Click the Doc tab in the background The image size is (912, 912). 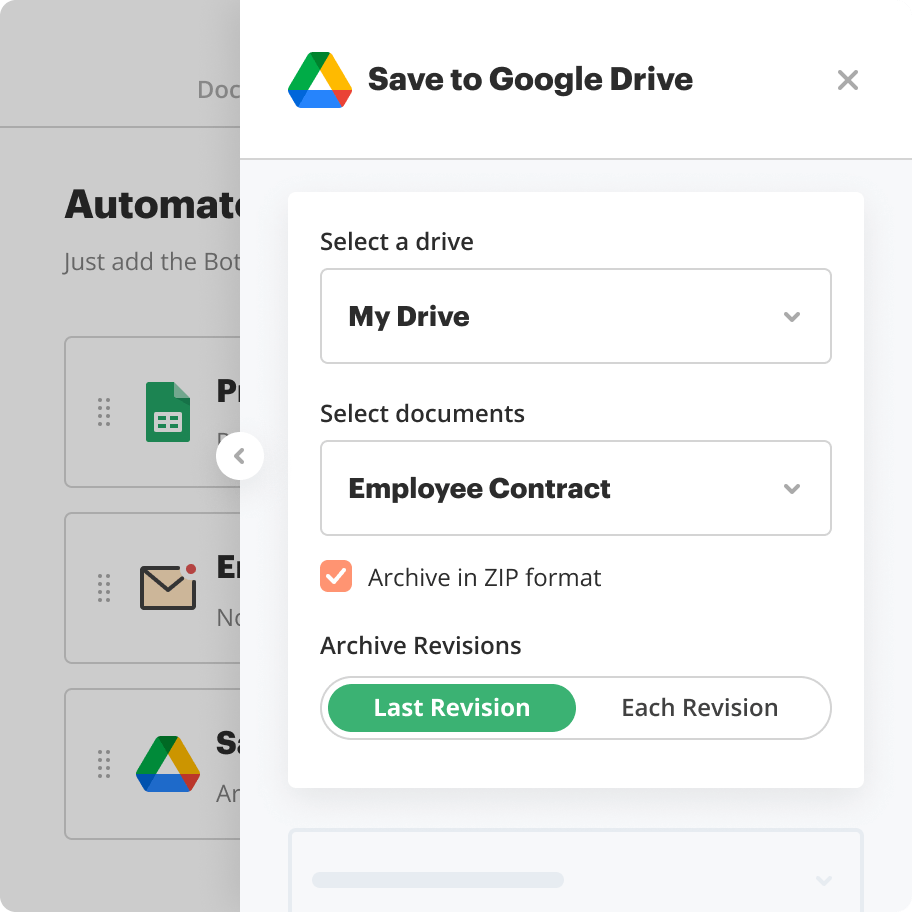(220, 90)
